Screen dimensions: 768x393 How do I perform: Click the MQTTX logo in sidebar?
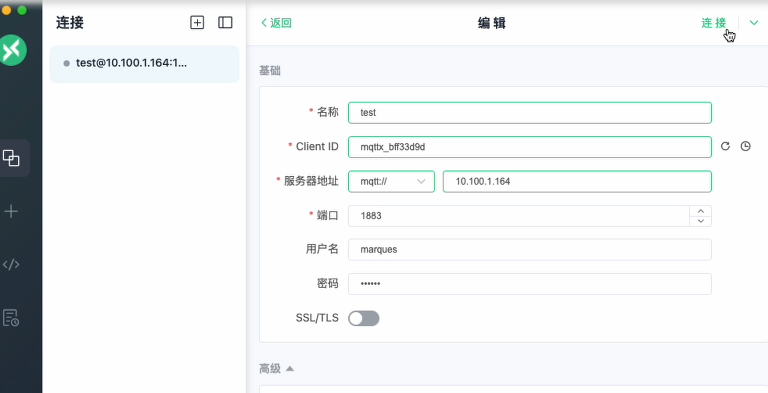pyautogui.click(x=13, y=50)
